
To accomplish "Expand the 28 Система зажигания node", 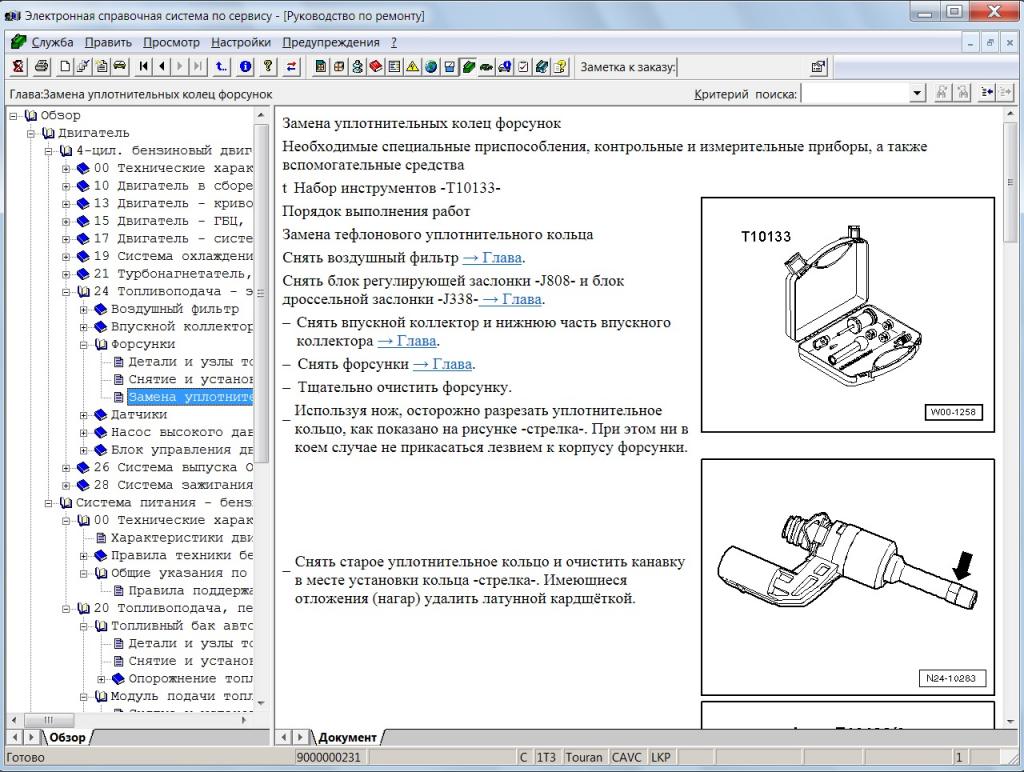I will [66, 486].
